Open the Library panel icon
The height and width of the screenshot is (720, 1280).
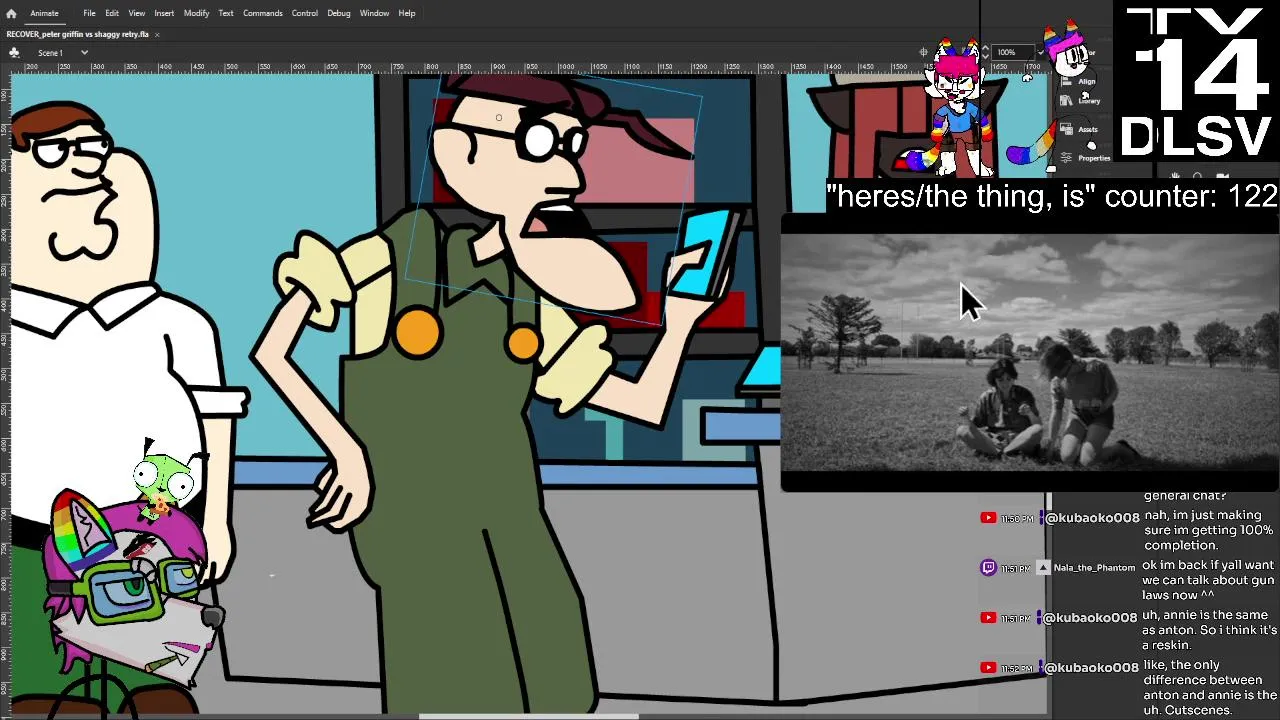pyautogui.click(x=1066, y=101)
